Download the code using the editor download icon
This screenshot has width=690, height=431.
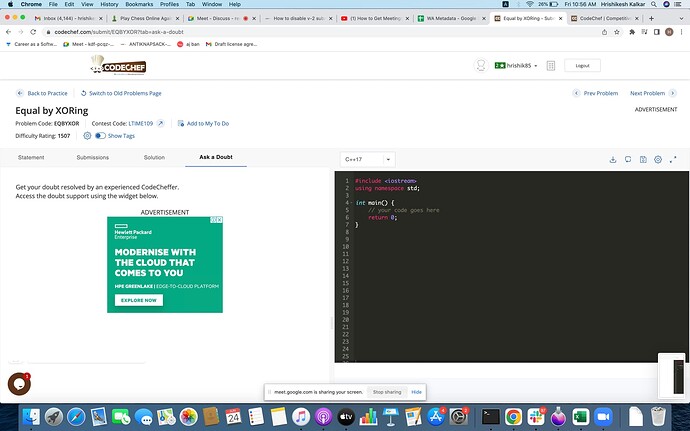[x=613, y=159]
